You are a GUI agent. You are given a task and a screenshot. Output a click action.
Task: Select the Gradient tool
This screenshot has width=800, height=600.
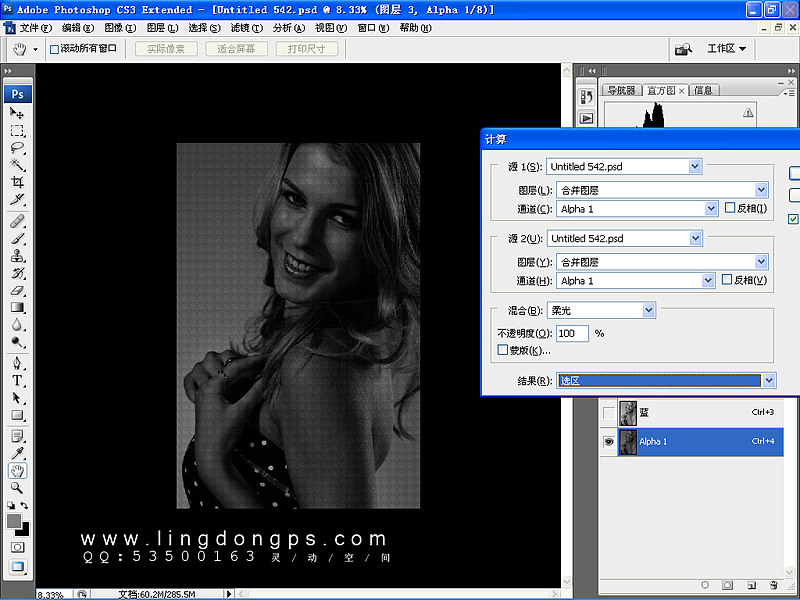pyautogui.click(x=17, y=308)
